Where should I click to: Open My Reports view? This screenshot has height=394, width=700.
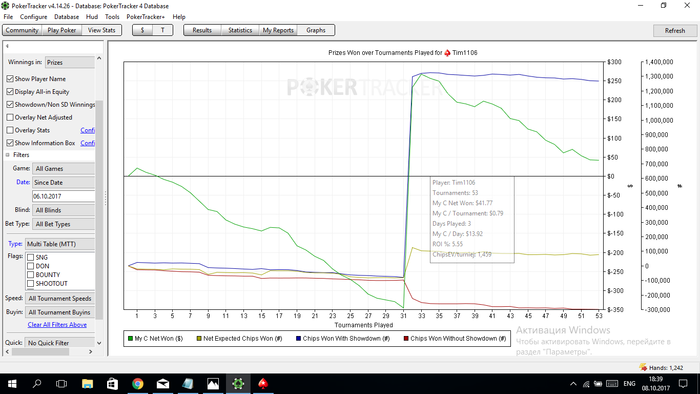click(x=278, y=30)
